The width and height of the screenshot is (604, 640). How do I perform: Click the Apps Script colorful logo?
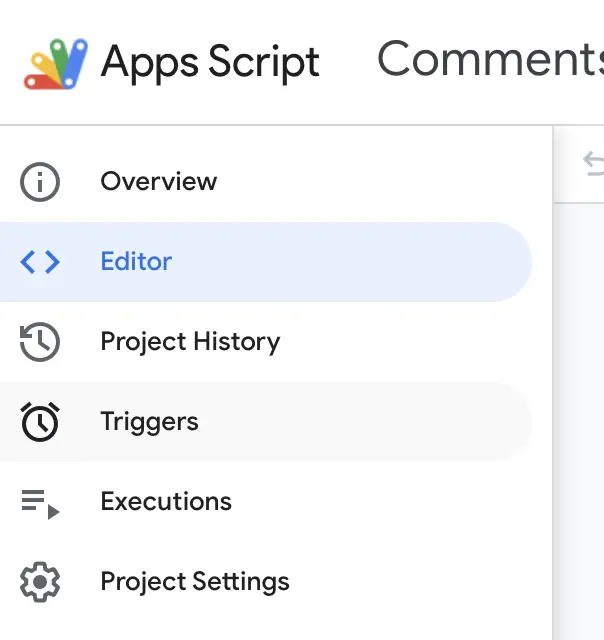(55, 63)
